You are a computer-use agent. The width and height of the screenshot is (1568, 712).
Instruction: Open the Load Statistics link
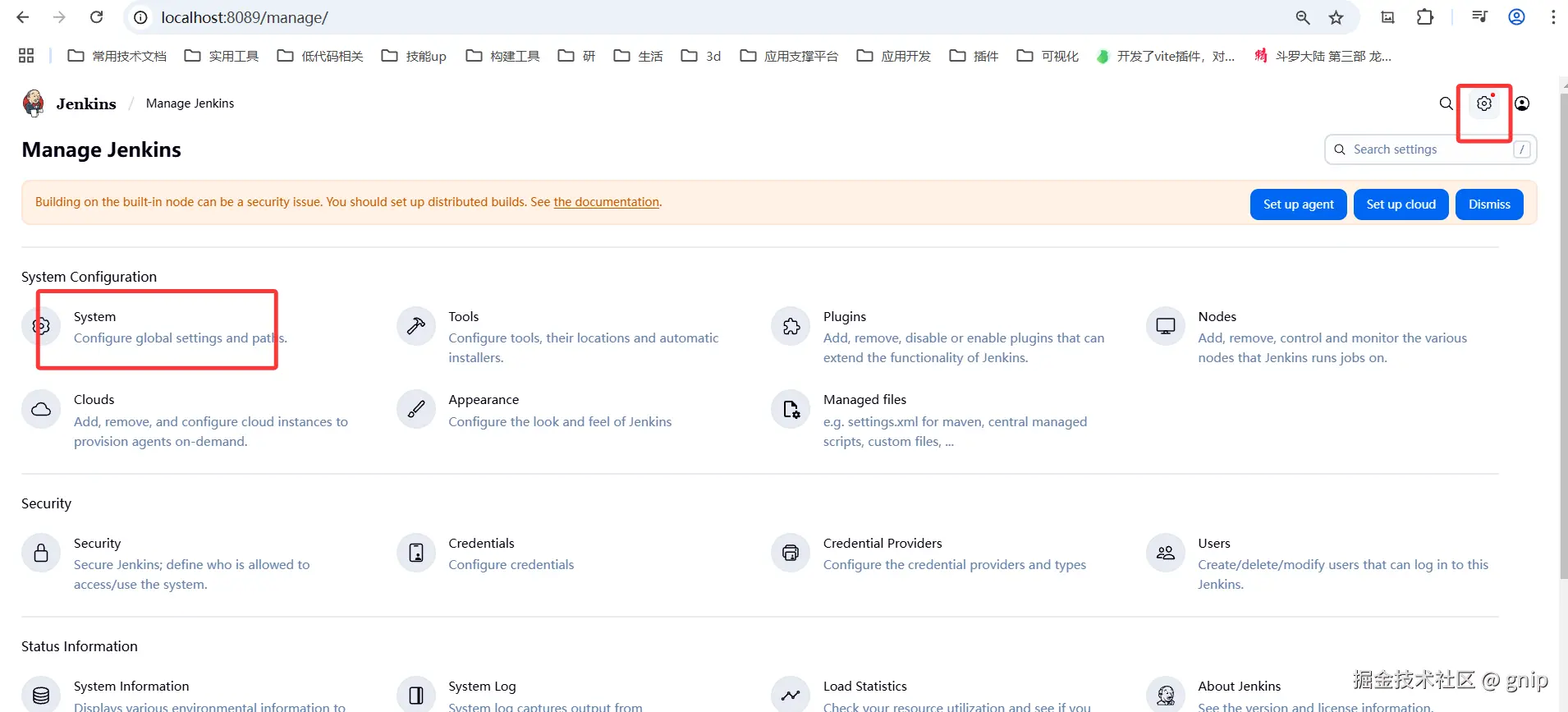pyautogui.click(x=864, y=687)
